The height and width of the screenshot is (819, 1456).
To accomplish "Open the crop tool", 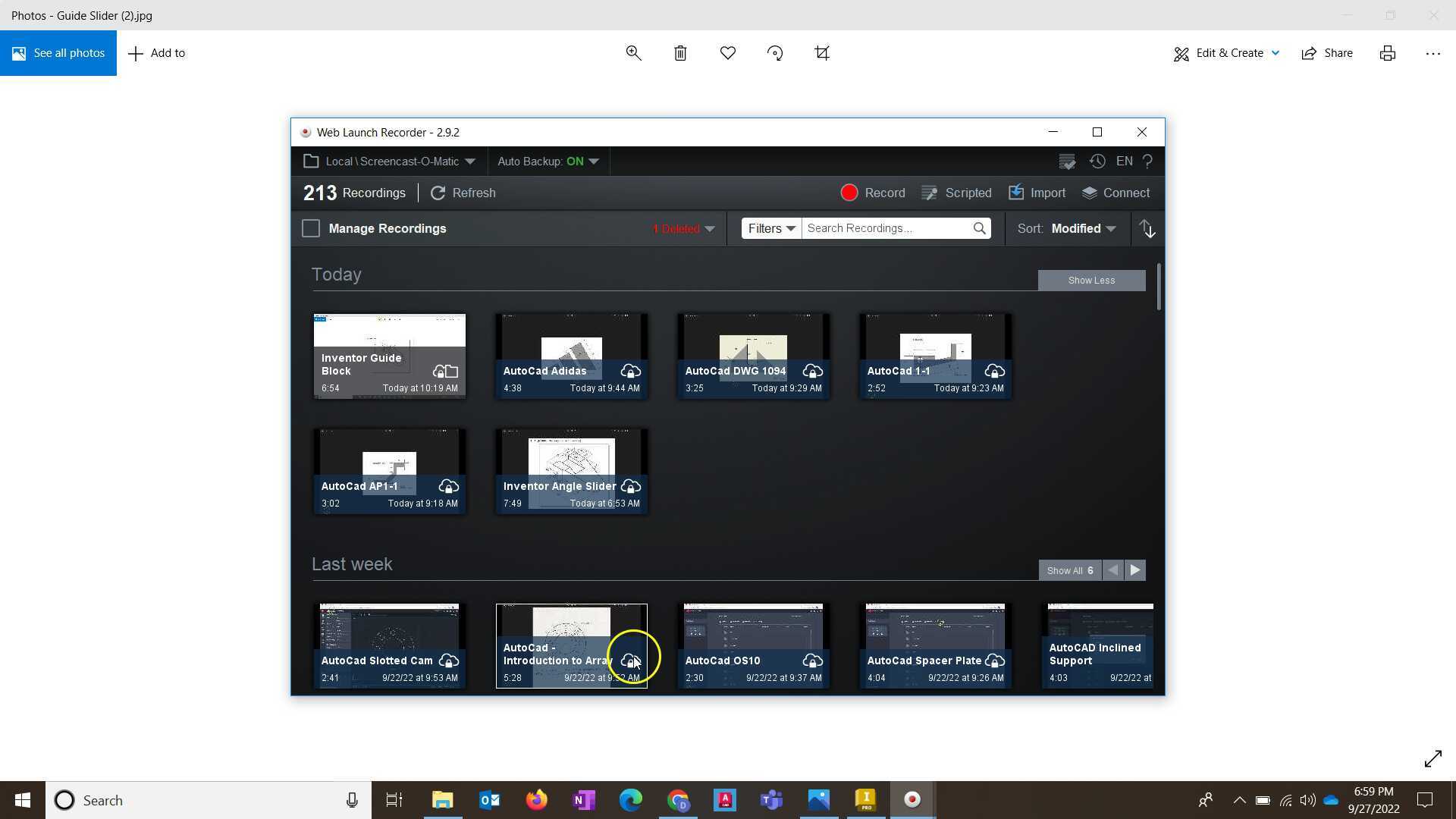I will coord(822,53).
